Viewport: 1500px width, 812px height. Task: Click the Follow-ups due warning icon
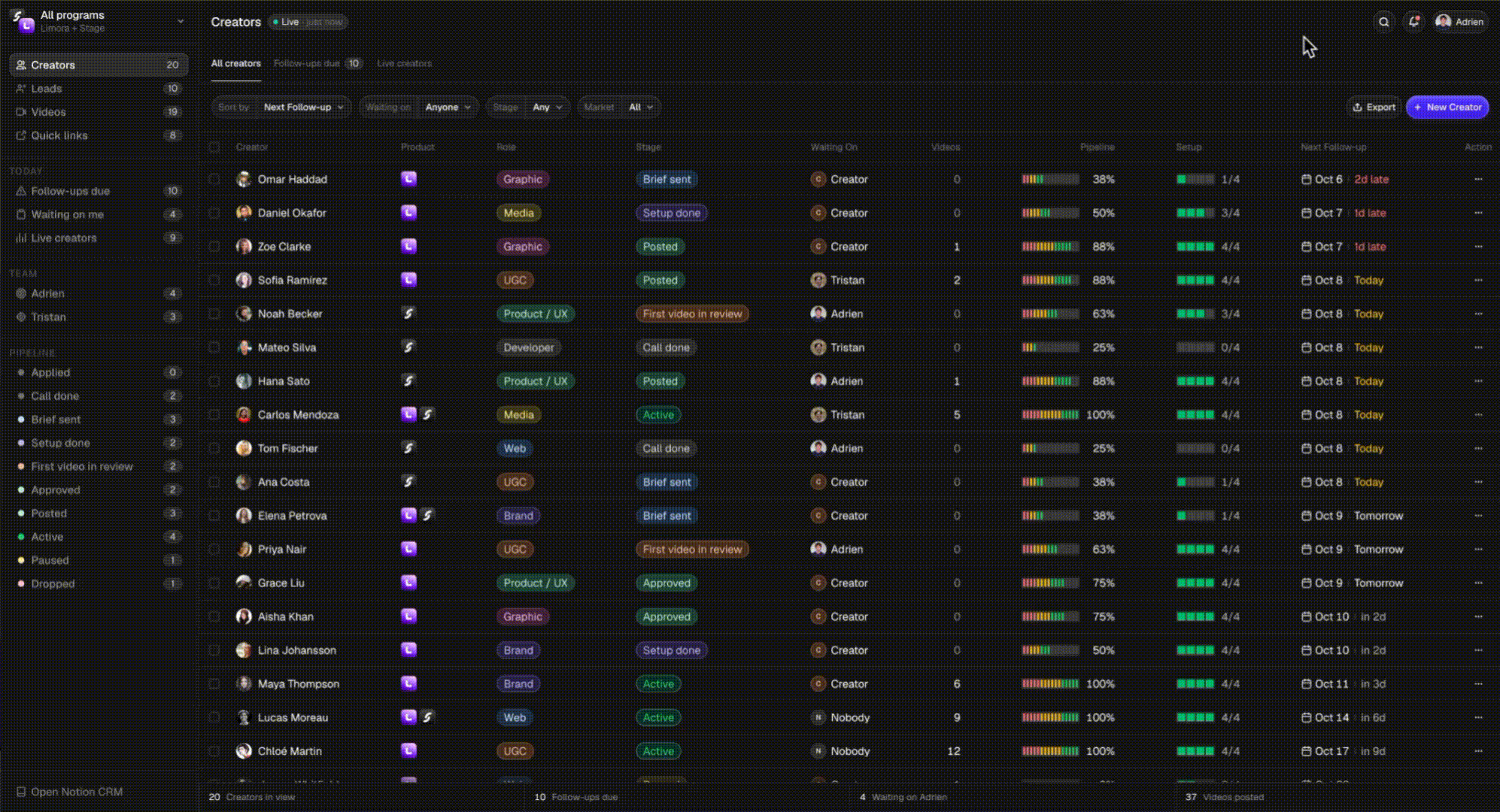21,191
